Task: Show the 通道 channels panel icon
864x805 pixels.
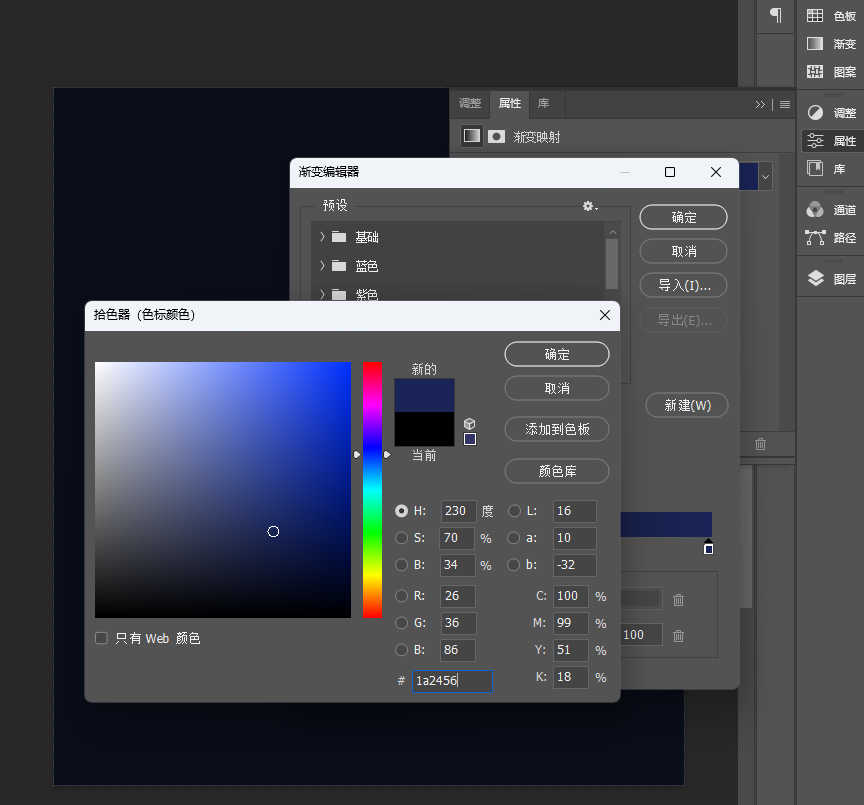Action: coord(815,209)
